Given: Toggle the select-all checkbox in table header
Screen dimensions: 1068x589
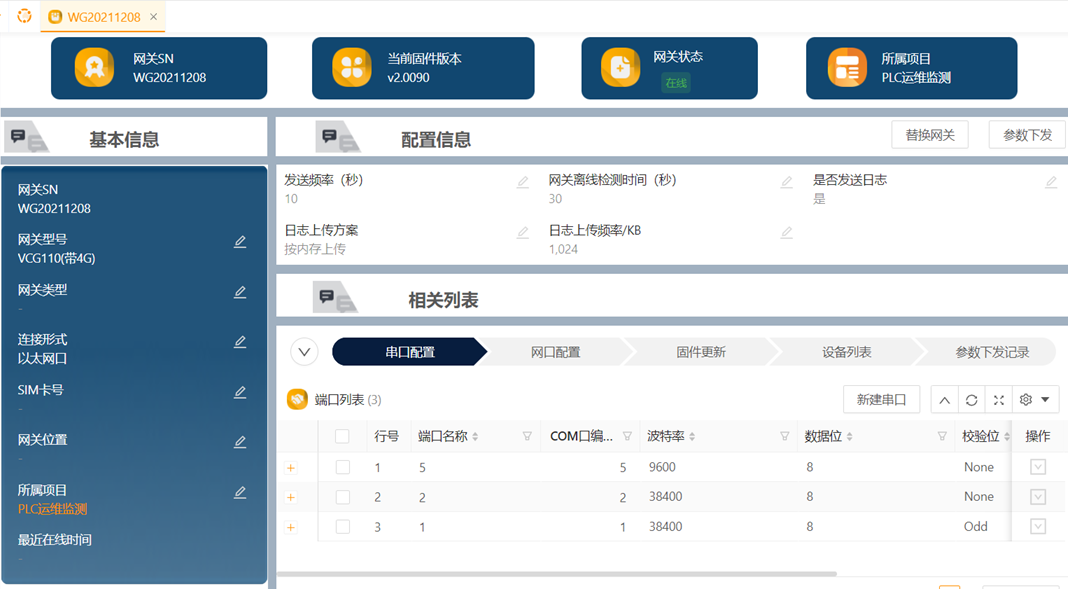Looking at the screenshot, I should [x=342, y=436].
